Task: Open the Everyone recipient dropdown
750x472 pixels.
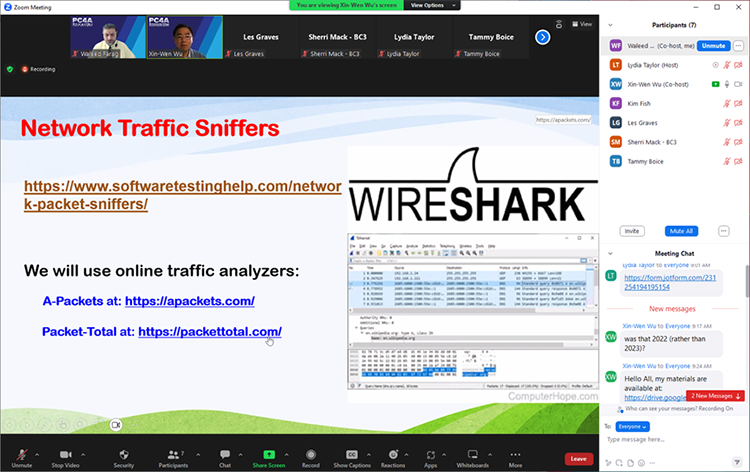Action: pos(632,427)
